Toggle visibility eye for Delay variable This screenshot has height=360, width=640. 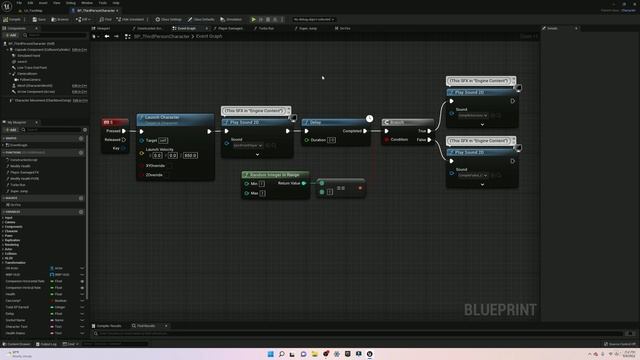82,314
